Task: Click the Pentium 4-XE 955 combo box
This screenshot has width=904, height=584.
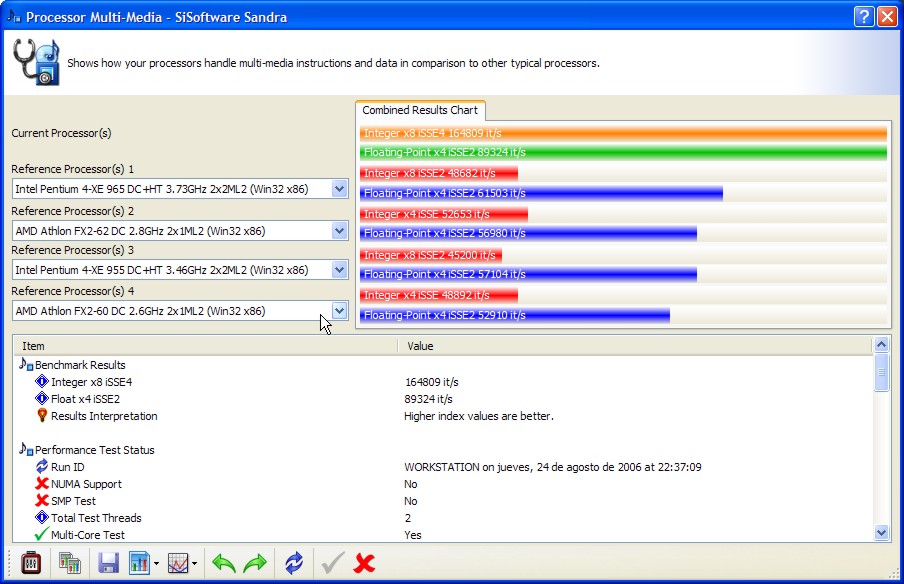Action: pos(180,269)
